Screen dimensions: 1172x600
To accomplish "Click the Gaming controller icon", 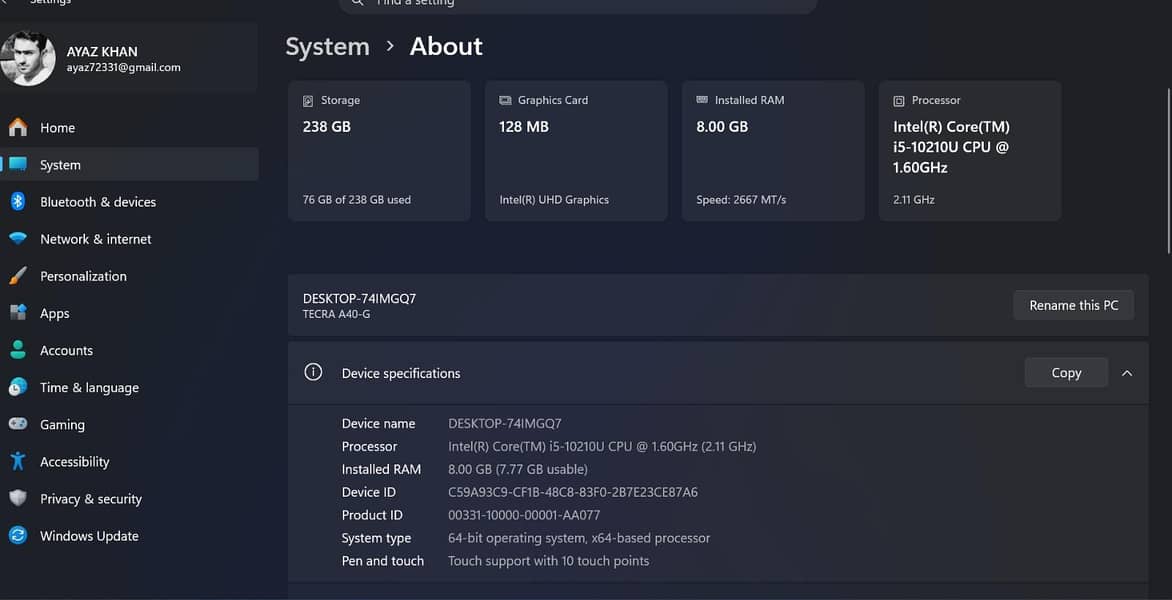I will 18,424.
